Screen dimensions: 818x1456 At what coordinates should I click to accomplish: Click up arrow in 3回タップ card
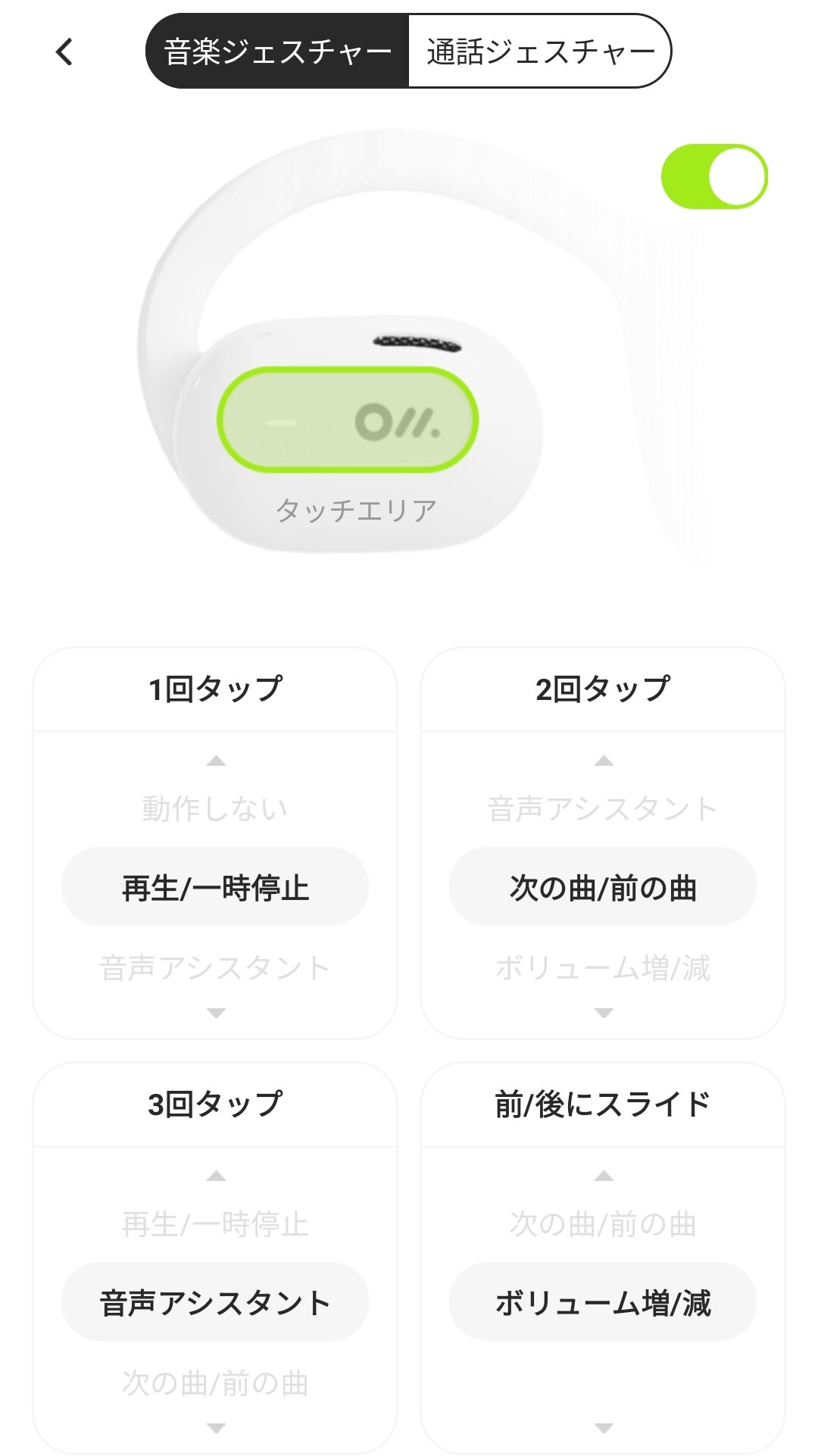click(x=216, y=1176)
